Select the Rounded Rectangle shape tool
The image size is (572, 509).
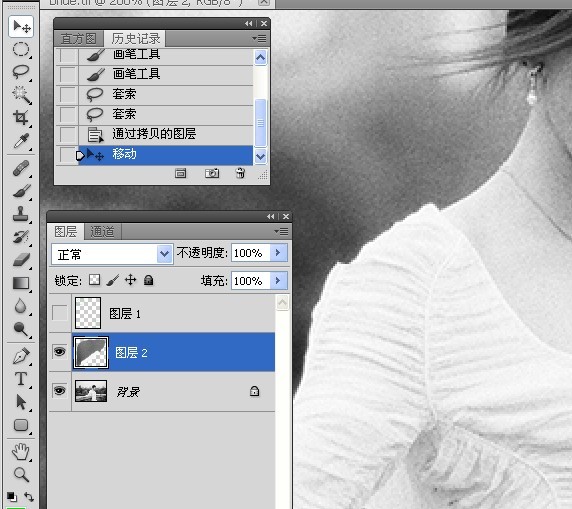21,425
